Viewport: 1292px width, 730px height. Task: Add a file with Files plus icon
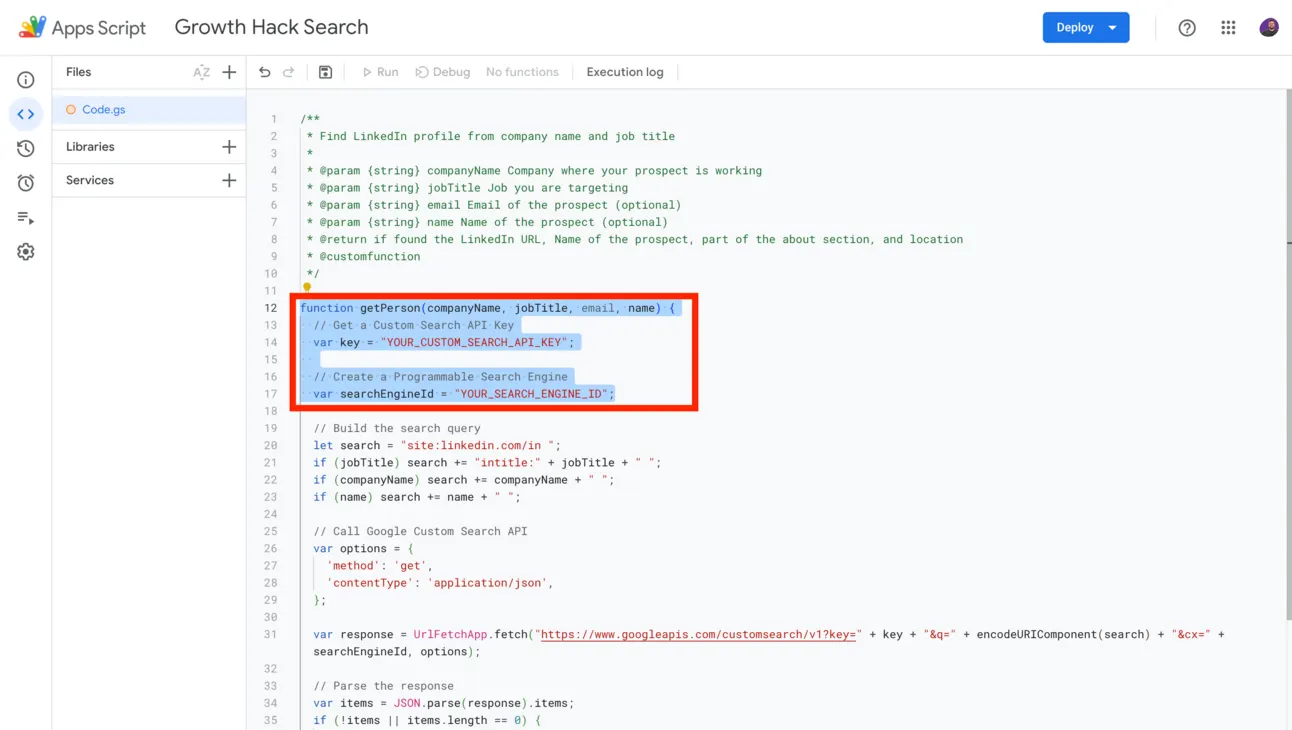229,72
